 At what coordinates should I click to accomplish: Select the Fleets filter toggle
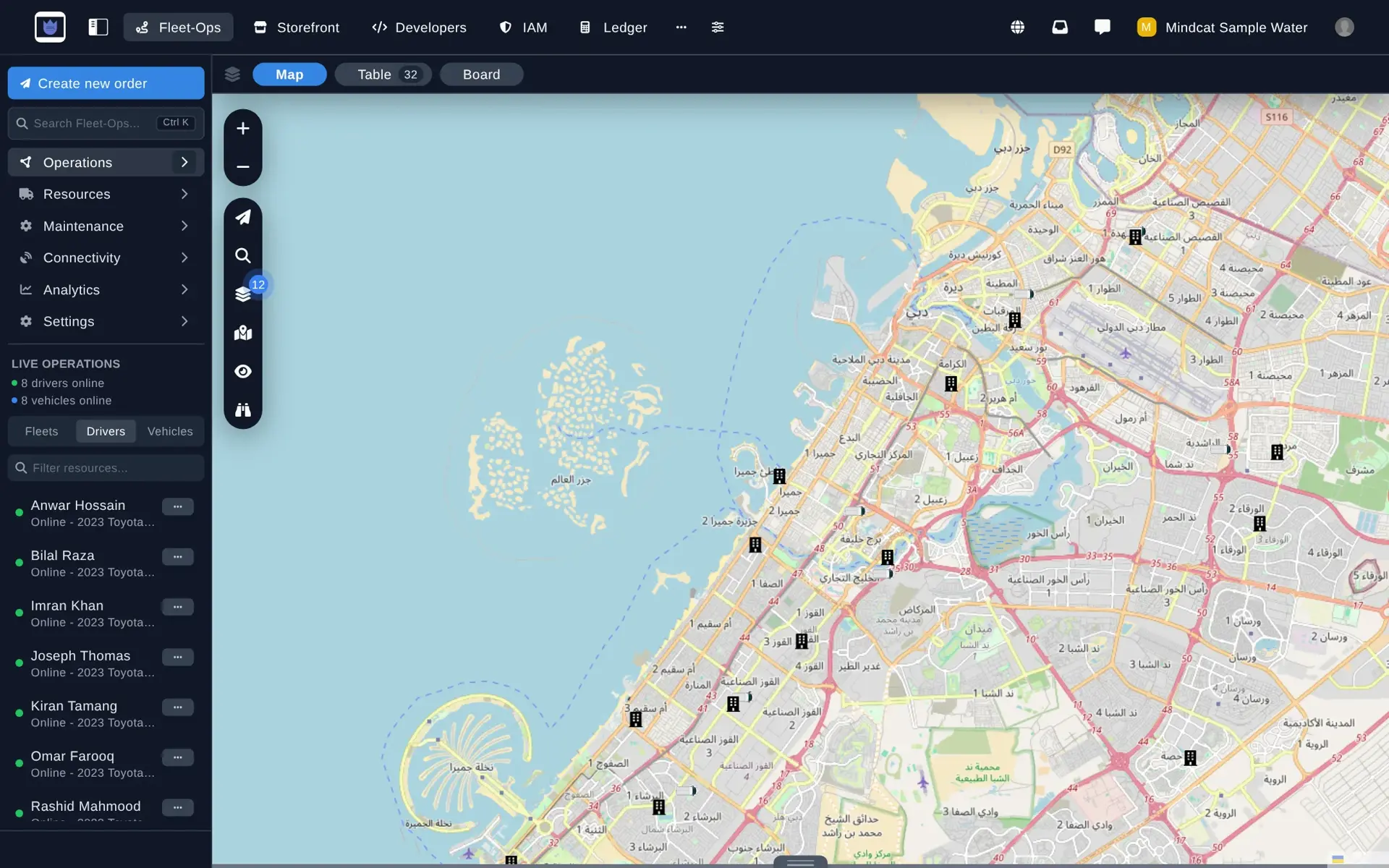(41, 431)
